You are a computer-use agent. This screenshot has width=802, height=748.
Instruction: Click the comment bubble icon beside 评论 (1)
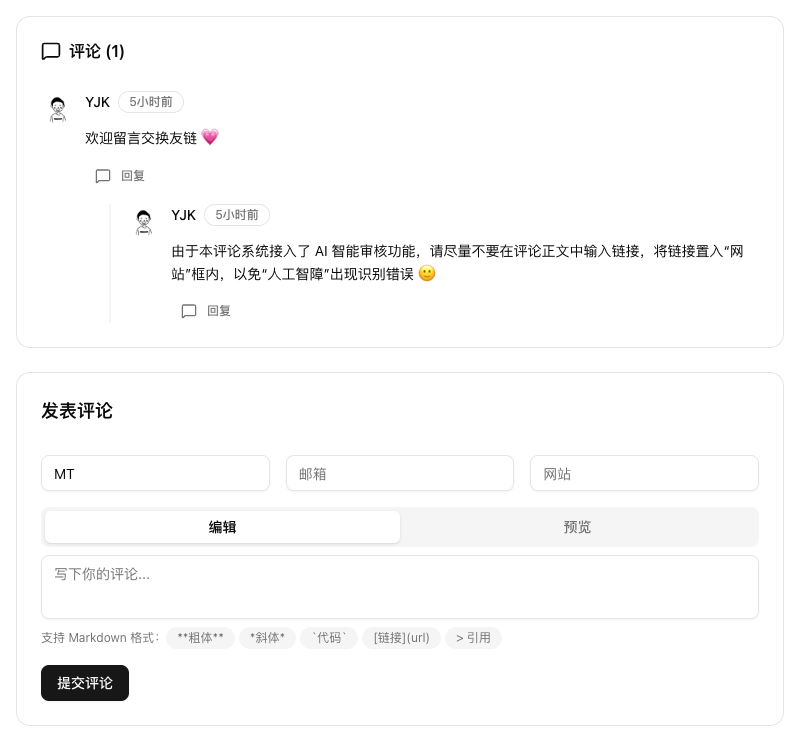click(51, 52)
